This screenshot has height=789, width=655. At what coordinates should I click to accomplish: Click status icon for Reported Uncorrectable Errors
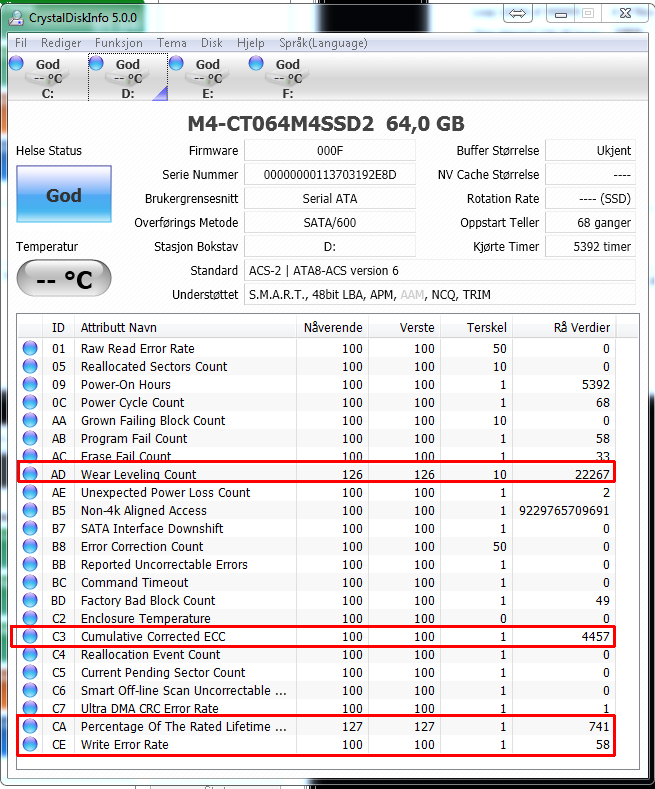coord(30,564)
